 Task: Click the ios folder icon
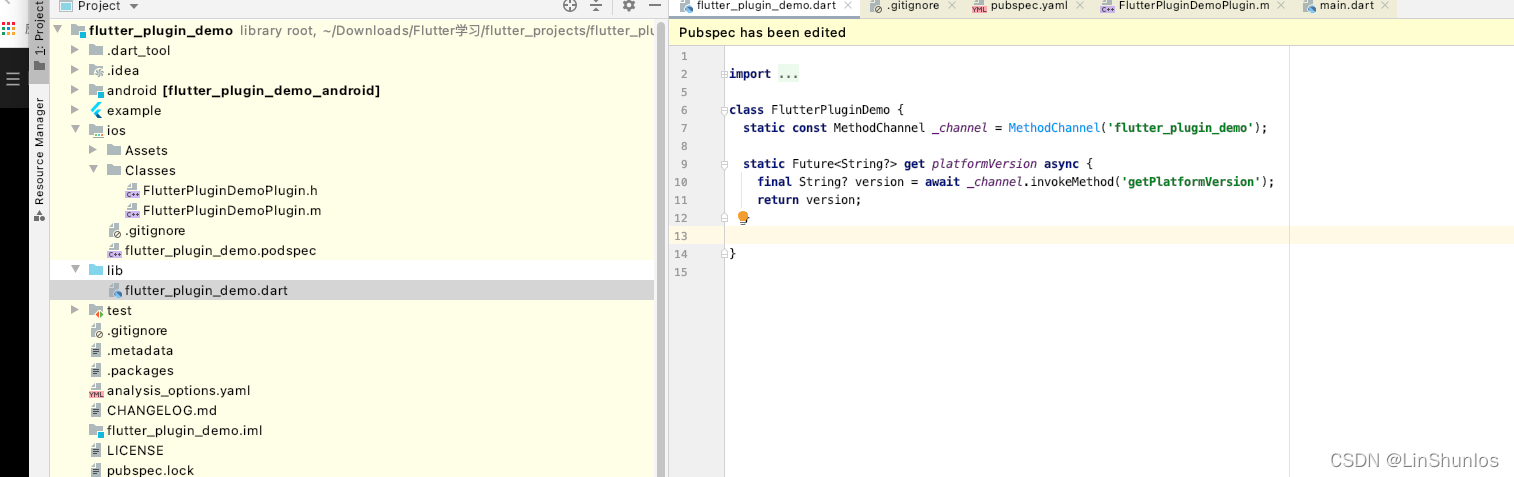tap(97, 130)
